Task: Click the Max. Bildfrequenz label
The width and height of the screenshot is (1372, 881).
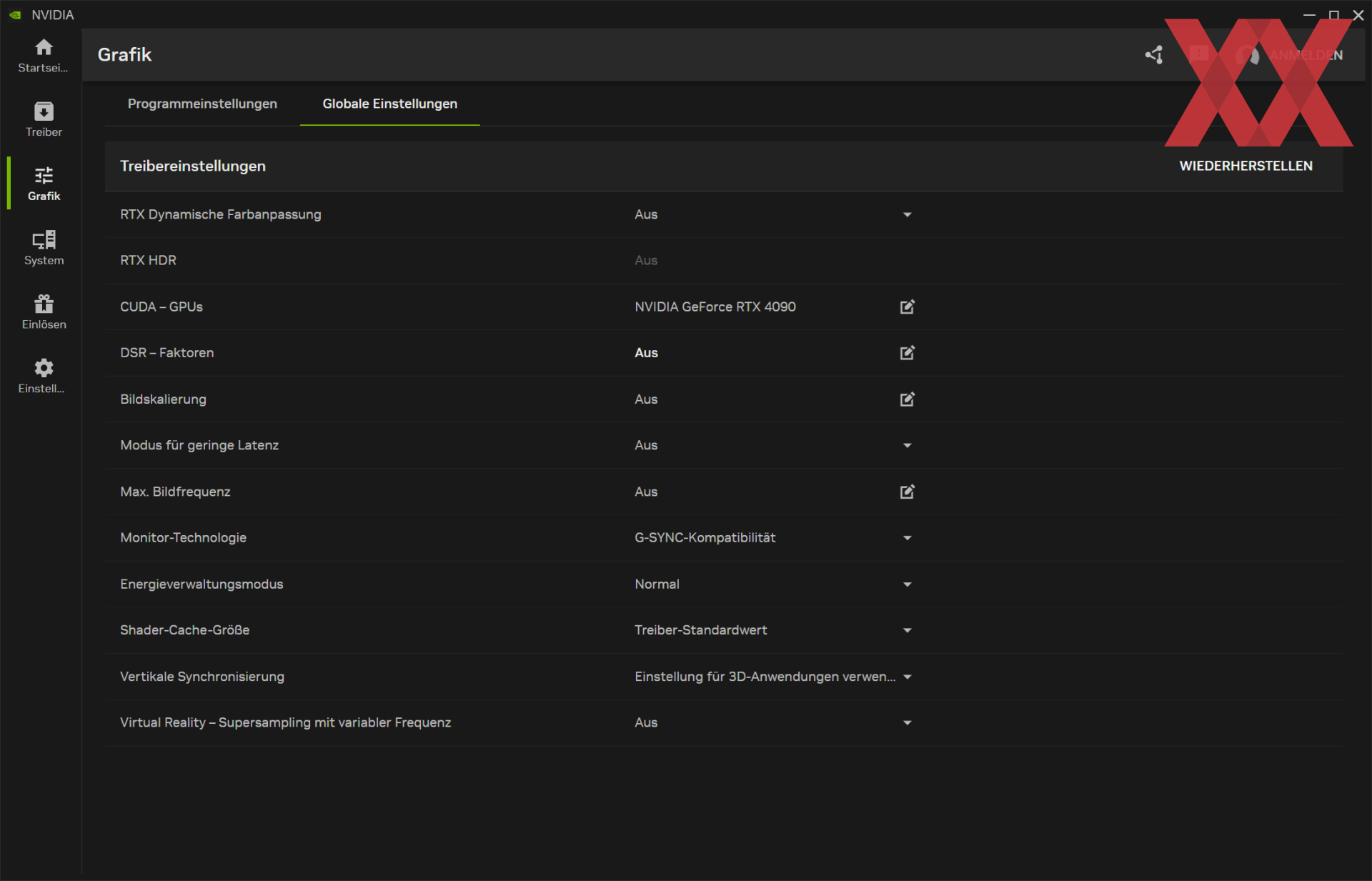Action: pyautogui.click(x=175, y=492)
